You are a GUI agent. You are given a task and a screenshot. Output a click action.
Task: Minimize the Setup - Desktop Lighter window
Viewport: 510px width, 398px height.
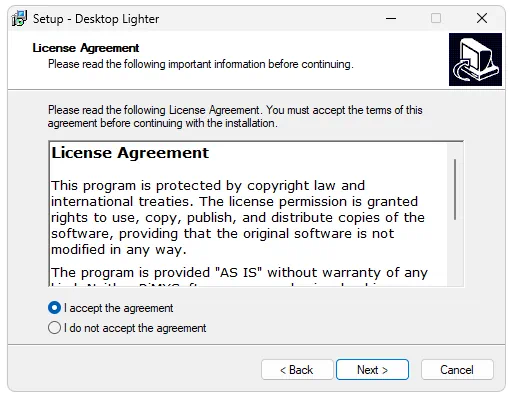tap(391, 18)
